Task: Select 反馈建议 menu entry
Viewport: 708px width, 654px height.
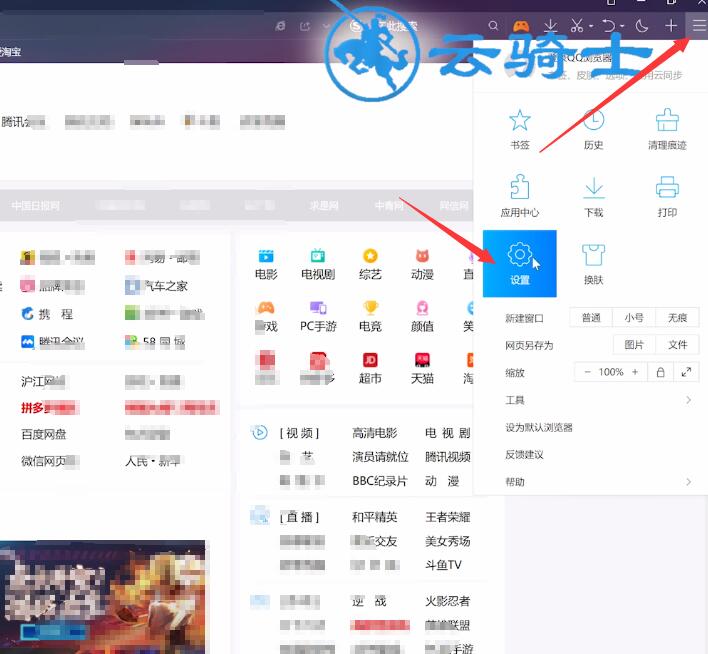Action: [524, 455]
